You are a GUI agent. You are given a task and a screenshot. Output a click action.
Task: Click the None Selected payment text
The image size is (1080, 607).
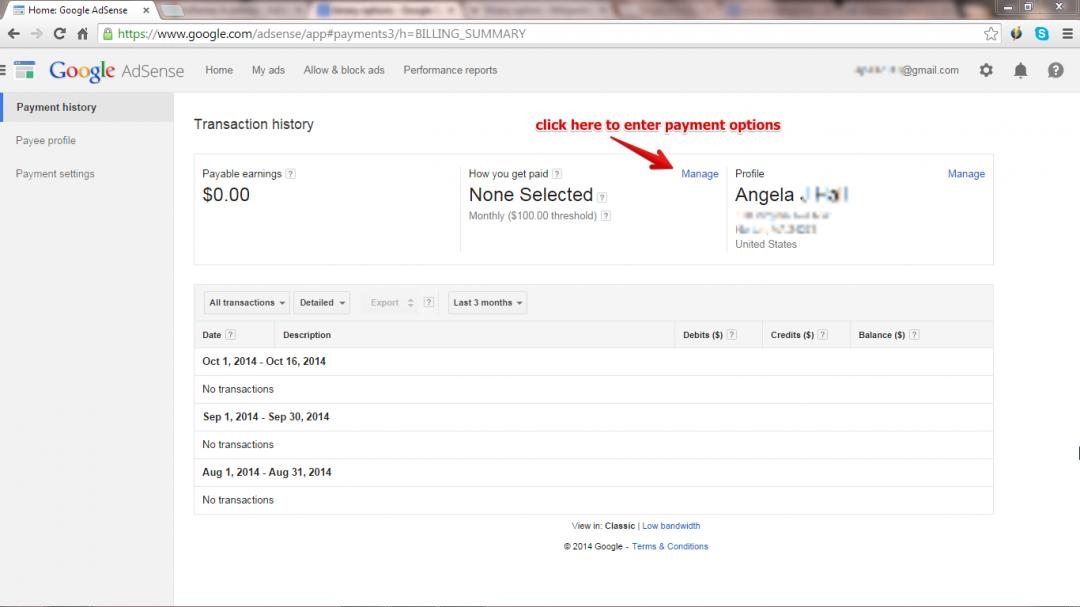tap(530, 195)
